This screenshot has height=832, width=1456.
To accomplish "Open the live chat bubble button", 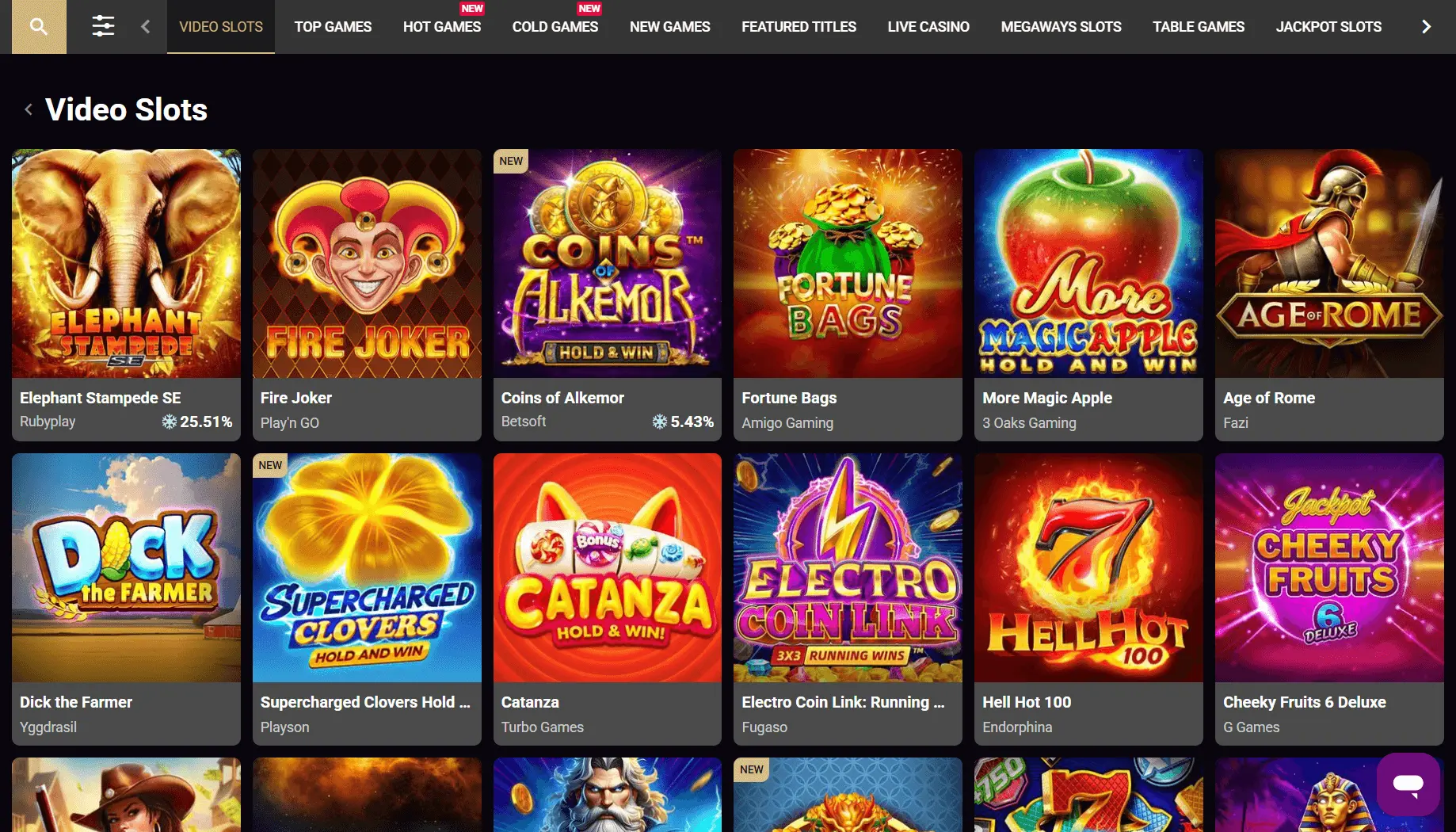I will tap(1408, 784).
